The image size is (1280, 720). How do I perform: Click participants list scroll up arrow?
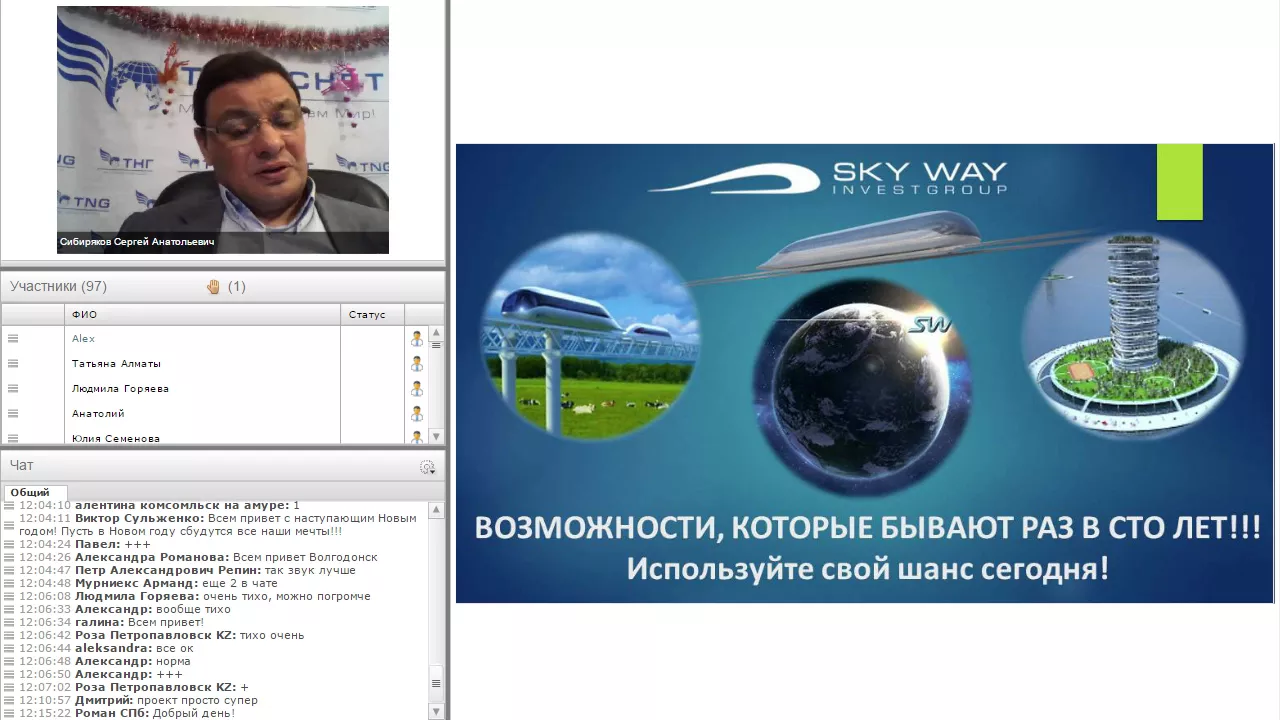pyautogui.click(x=436, y=333)
